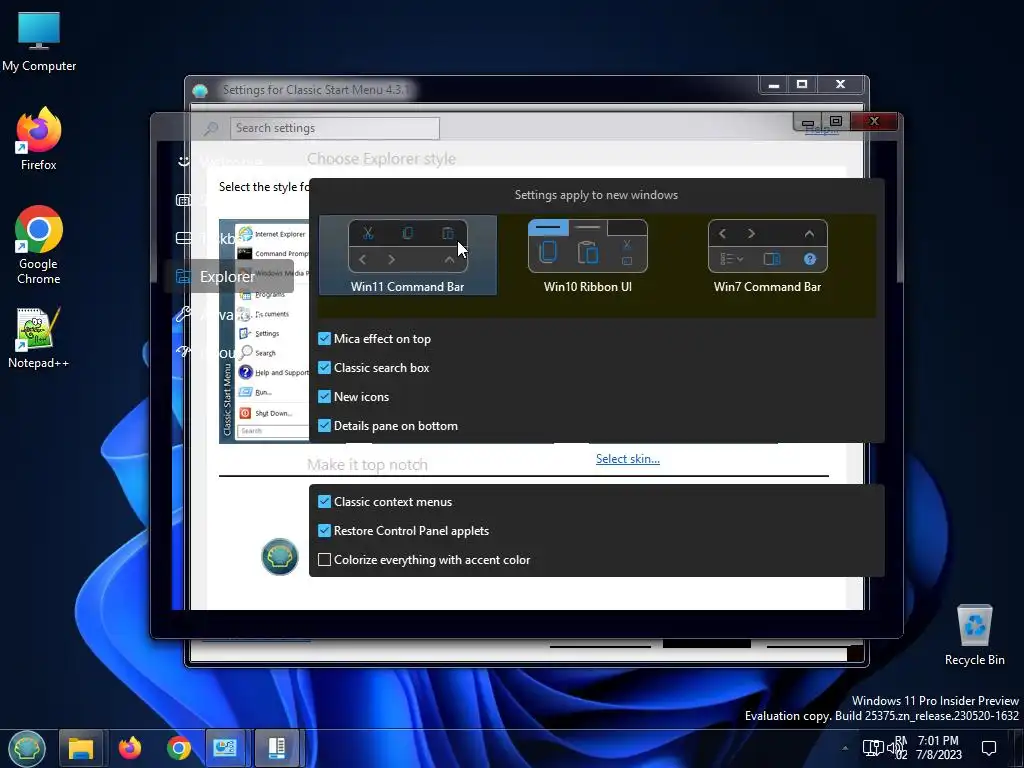Viewport: 1024px width, 768px height.
Task: Click the Taskbar sidebar icon
Action: pyautogui.click(x=184, y=238)
